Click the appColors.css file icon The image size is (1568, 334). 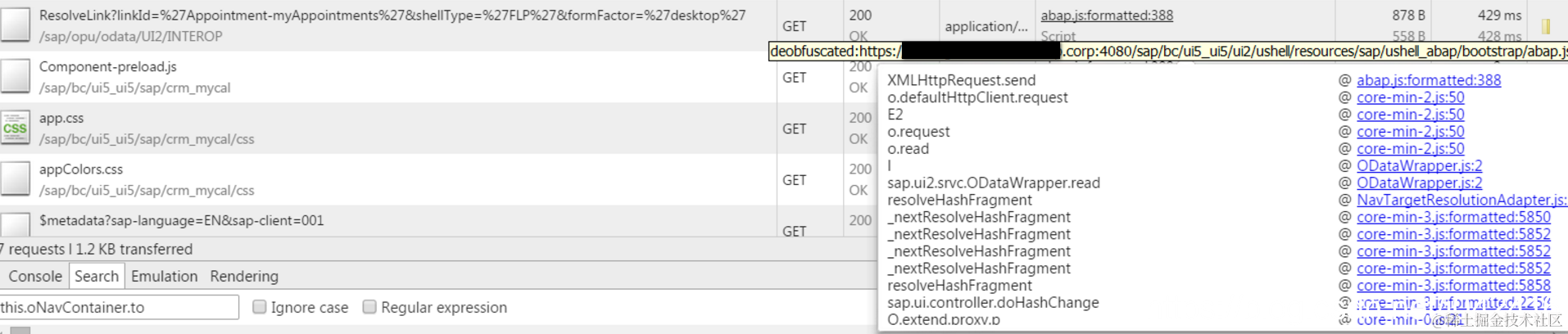click(15, 179)
